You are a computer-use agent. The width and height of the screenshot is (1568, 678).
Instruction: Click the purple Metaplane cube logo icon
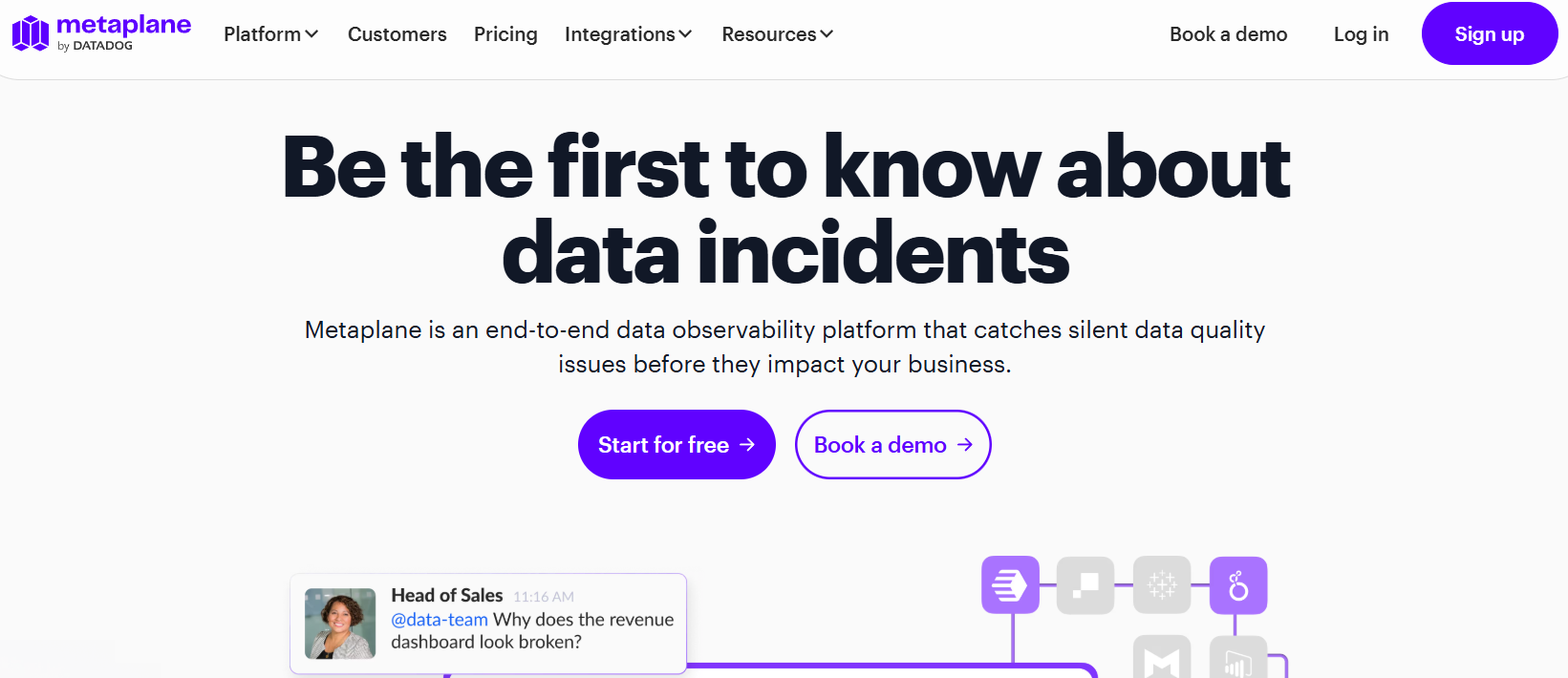(x=29, y=32)
